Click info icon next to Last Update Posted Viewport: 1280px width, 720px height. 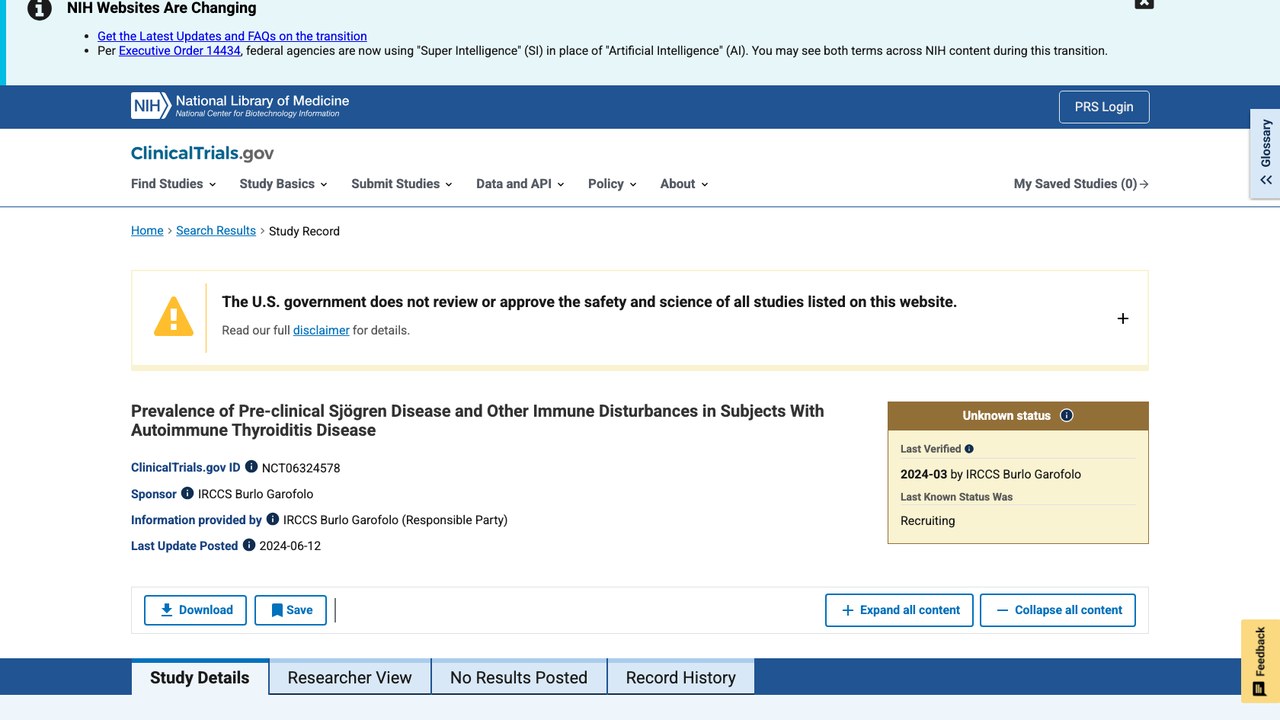point(249,545)
